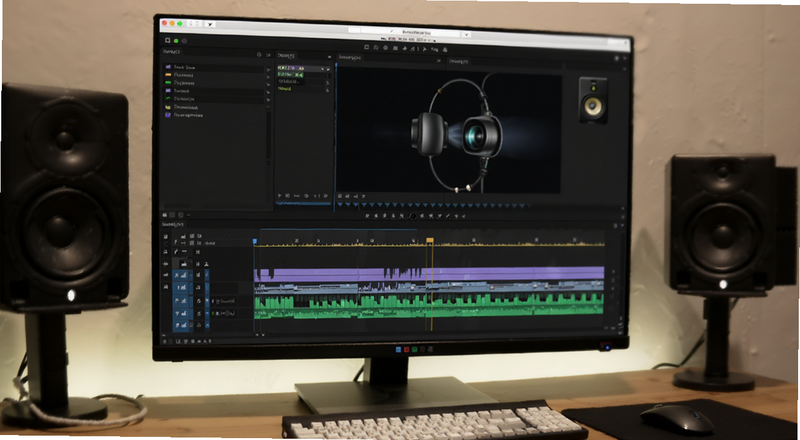Screen dimensions: 800x440
Task: Select highlighted top row in second panel list
Action: tap(302, 68)
